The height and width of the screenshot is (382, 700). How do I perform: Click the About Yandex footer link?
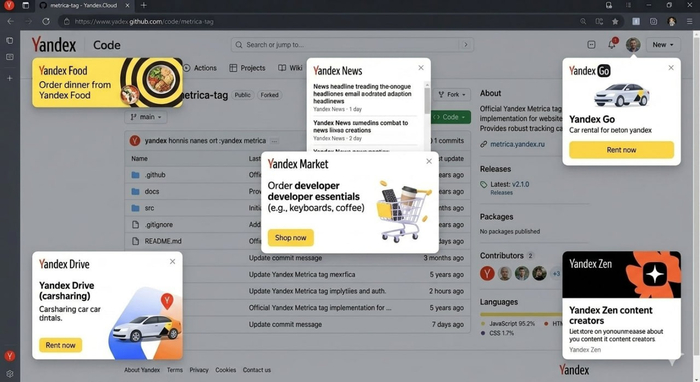(142, 370)
